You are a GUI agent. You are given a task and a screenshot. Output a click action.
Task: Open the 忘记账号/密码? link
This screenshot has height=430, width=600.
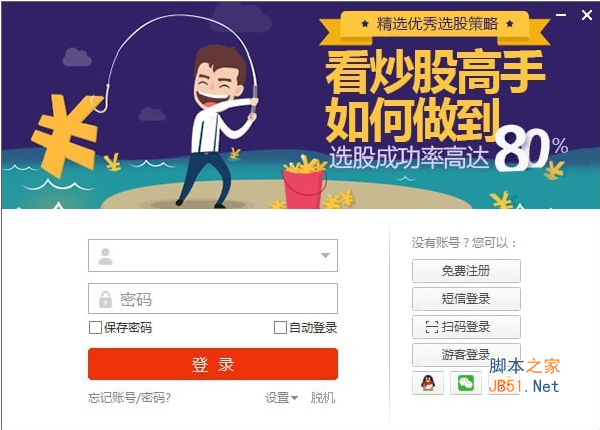129,398
